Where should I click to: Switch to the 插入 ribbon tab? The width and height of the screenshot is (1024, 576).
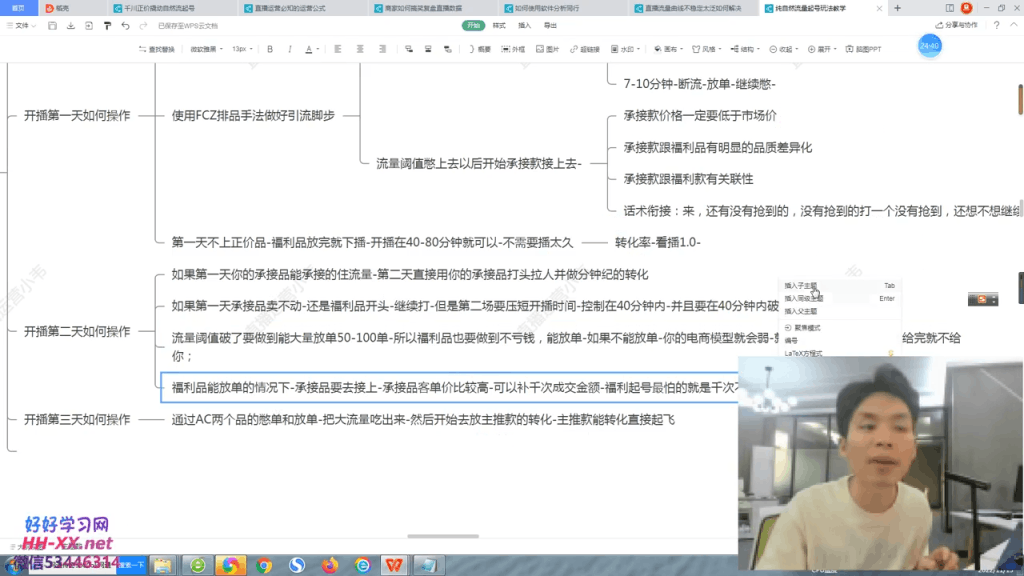coord(524,25)
